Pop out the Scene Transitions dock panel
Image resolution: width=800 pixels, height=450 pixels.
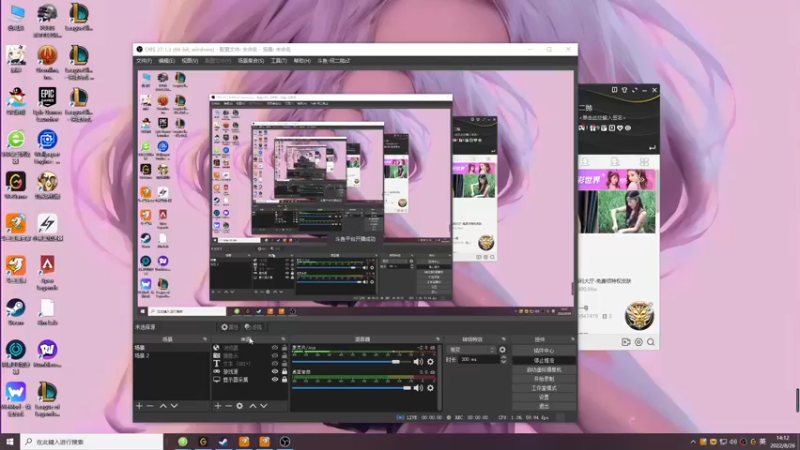coord(504,339)
